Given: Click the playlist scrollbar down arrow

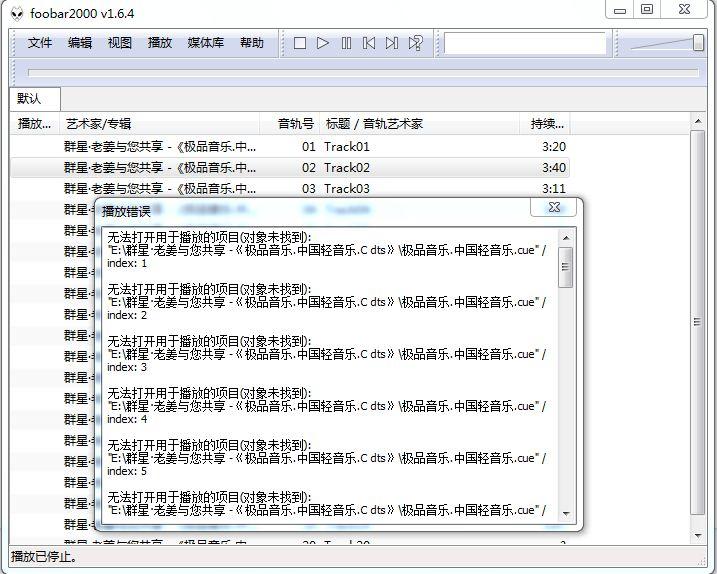Looking at the screenshot, I should [x=698, y=535].
